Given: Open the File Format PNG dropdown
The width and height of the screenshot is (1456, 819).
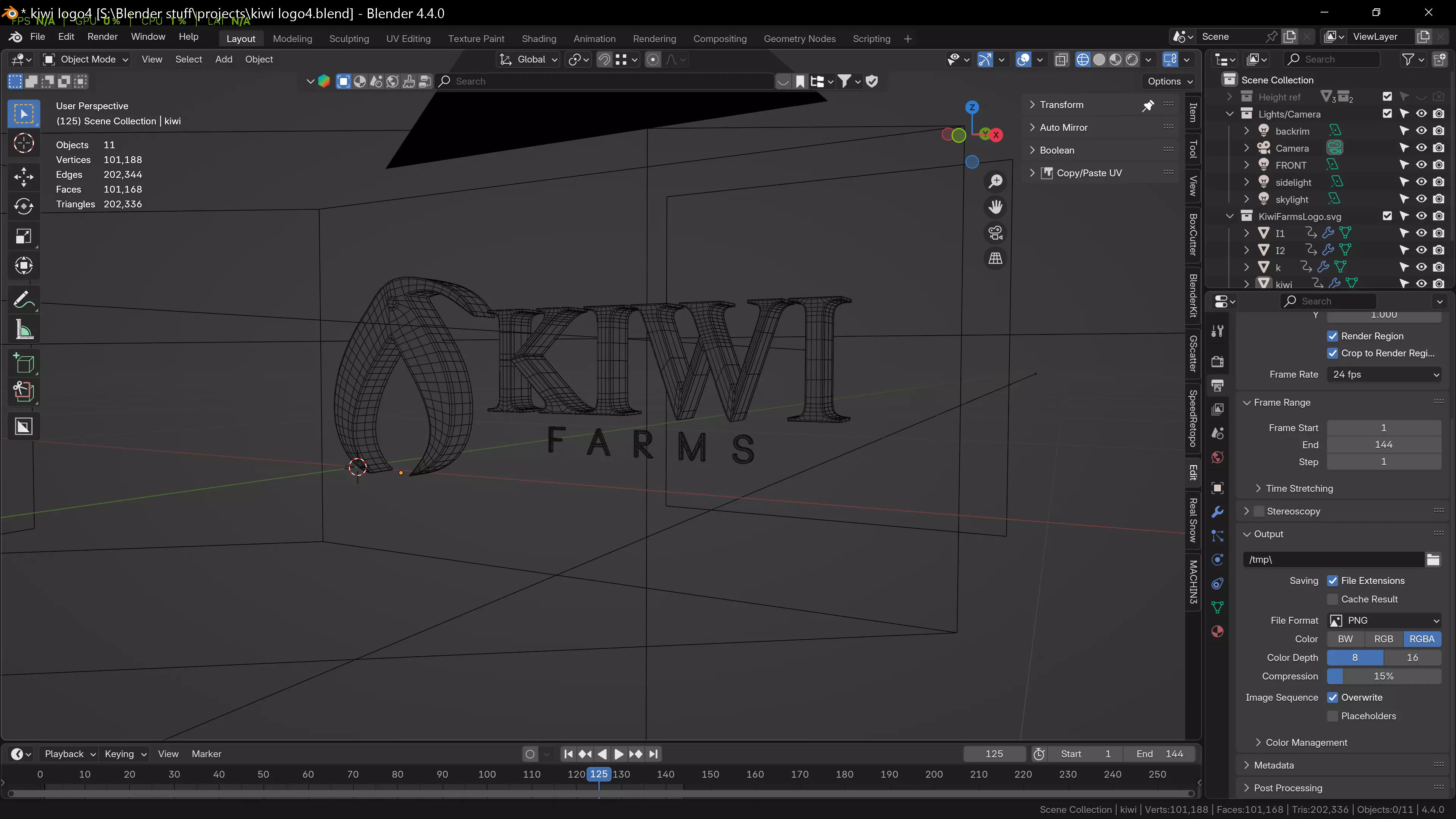Looking at the screenshot, I should click(x=1384, y=621).
